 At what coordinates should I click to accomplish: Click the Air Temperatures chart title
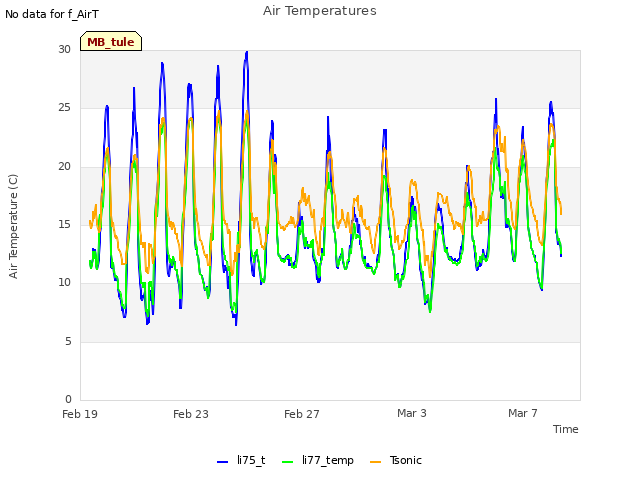tap(320, 11)
